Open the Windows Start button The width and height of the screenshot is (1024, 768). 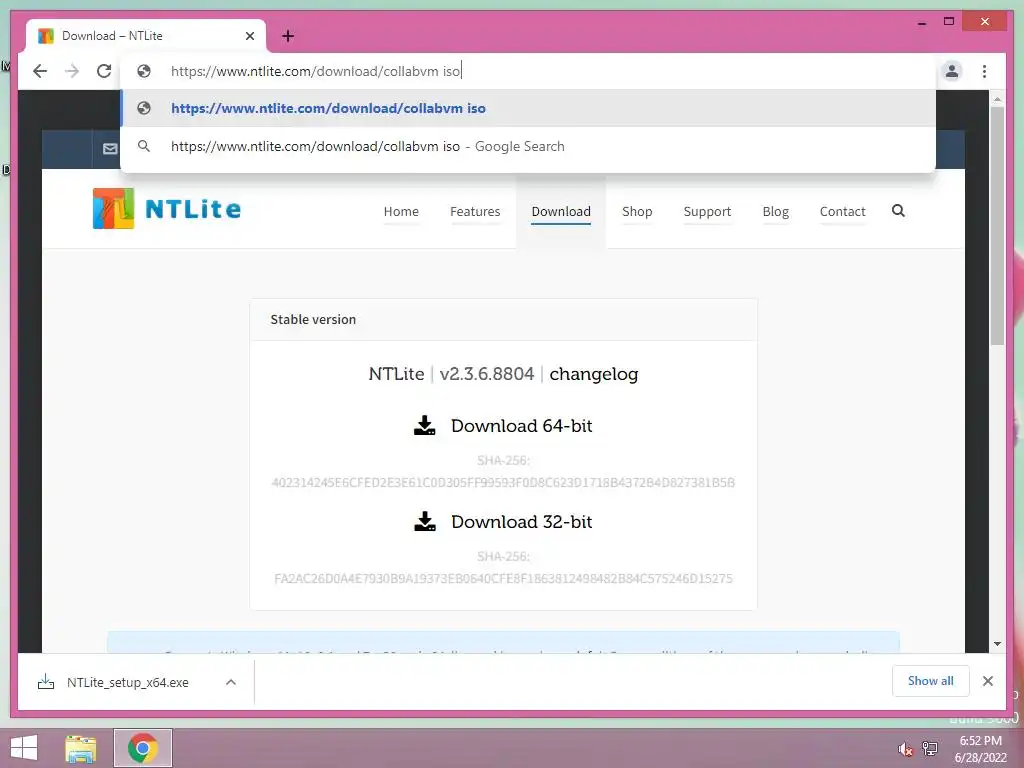coord(24,748)
